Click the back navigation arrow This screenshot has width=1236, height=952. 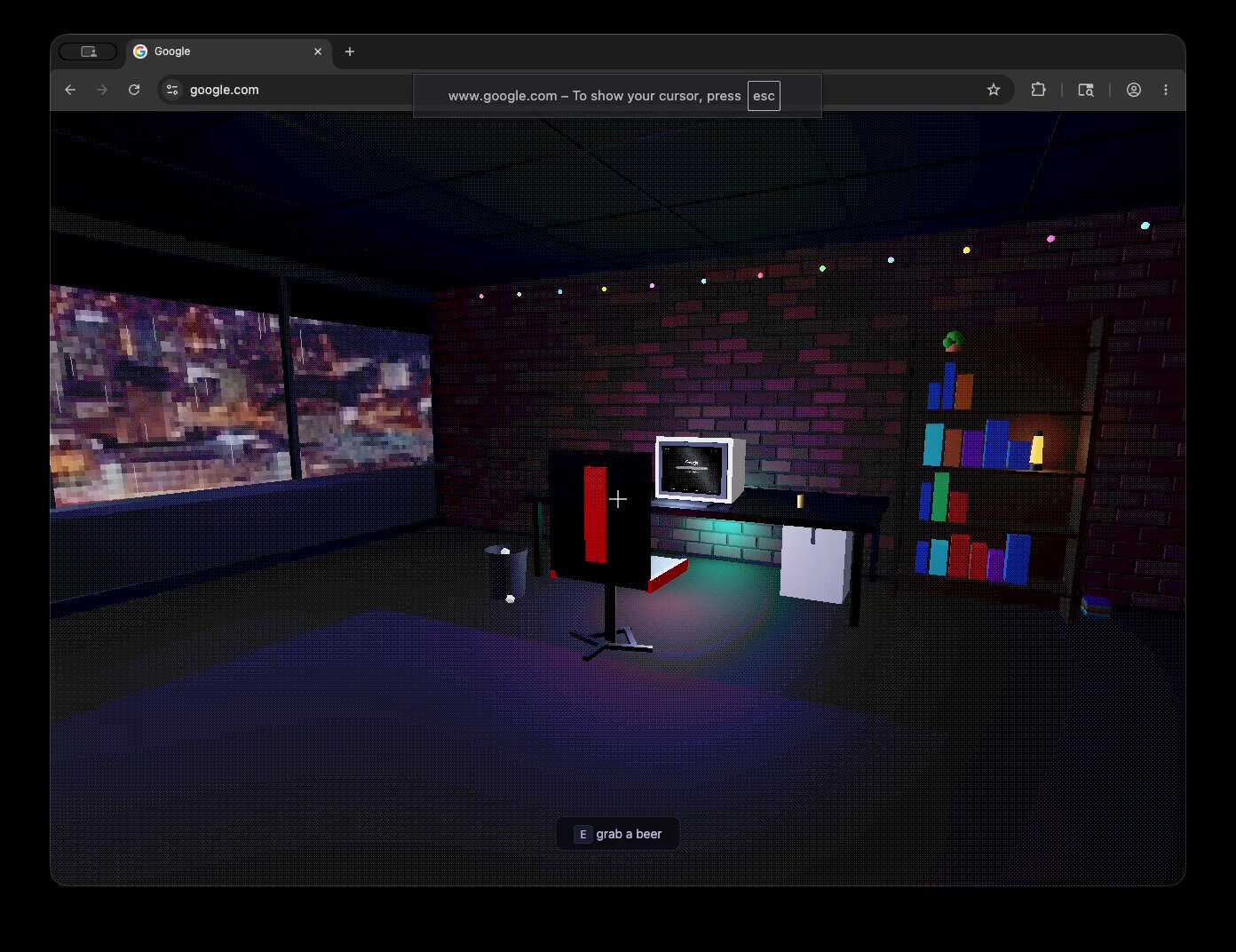pos(70,90)
